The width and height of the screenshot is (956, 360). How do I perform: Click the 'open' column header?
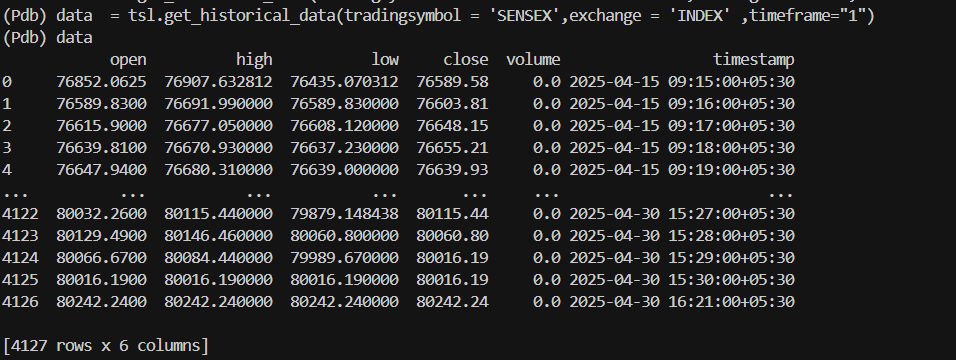(x=128, y=60)
